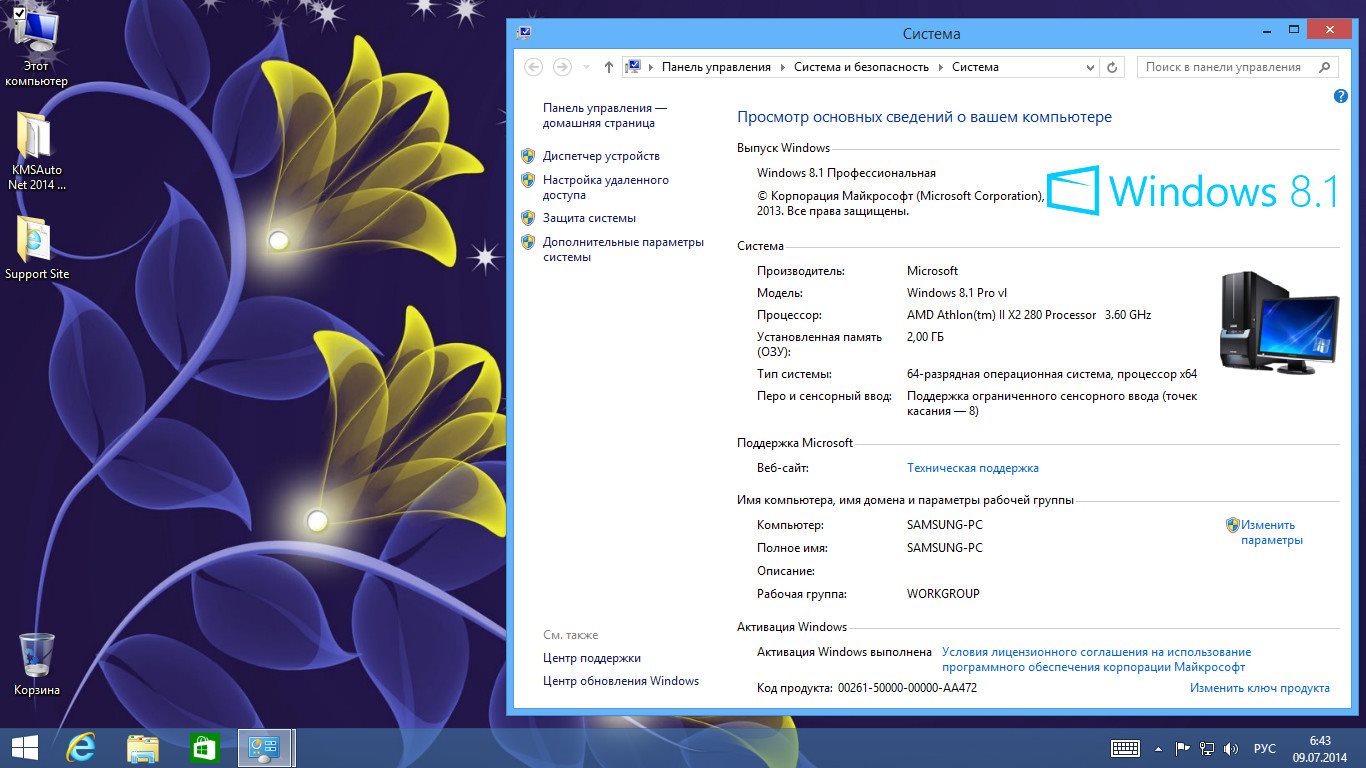Viewport: 1366px width, 768px height.
Task: Open Техническая поддержка website link
Action: tap(972, 468)
